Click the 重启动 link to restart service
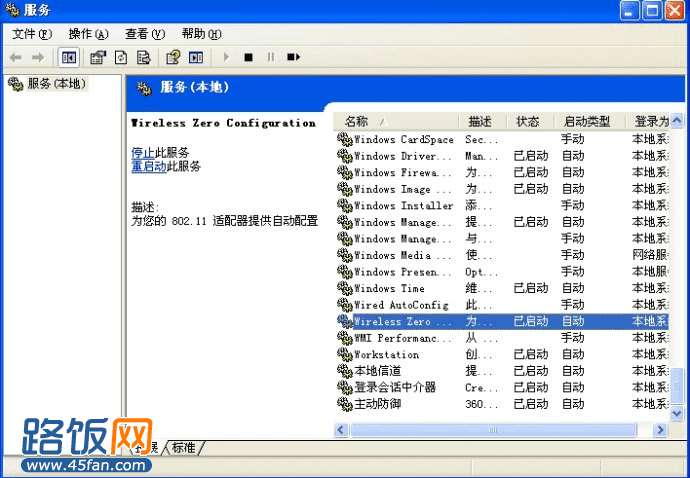This screenshot has width=690, height=478. [x=149, y=166]
